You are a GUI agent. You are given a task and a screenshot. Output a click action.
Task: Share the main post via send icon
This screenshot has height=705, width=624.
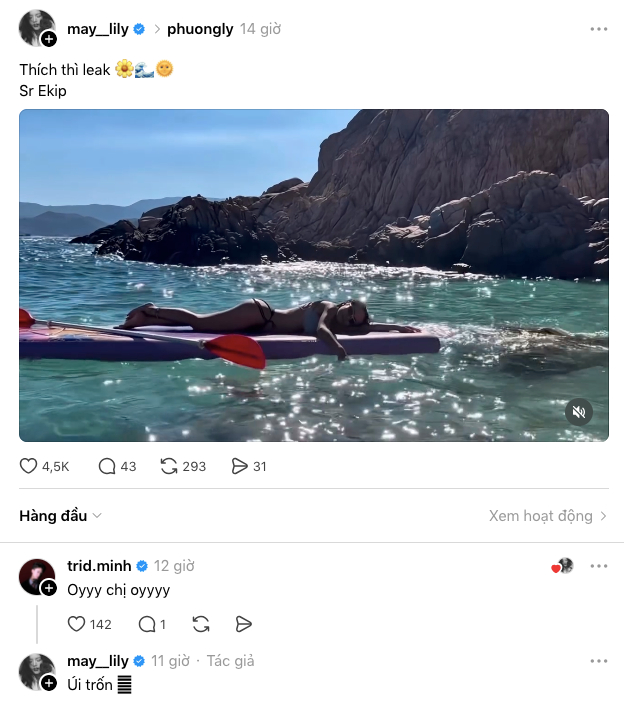(x=239, y=466)
